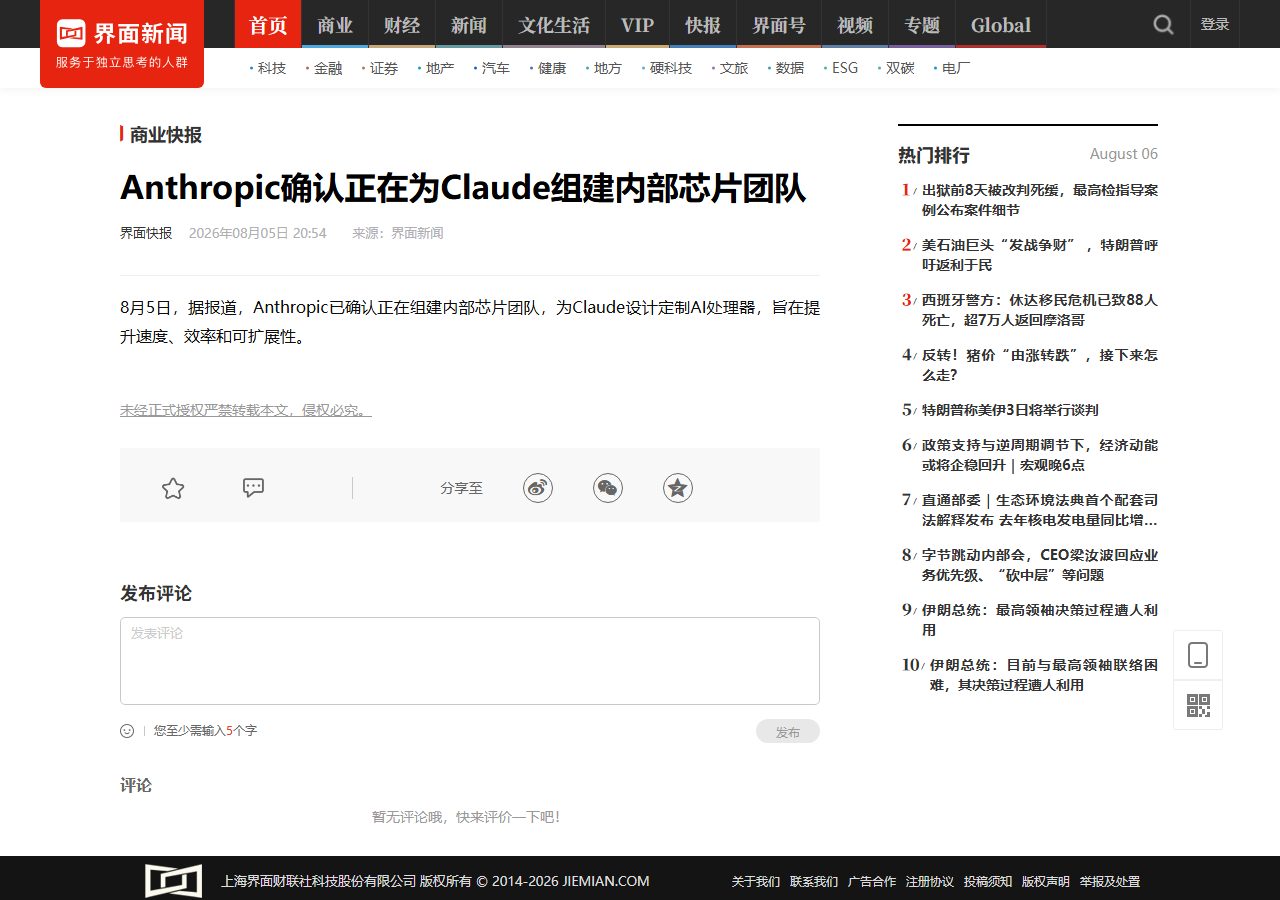
Task: Open ranked story 出狱前8天被改判死缓
Action: (x=1040, y=200)
